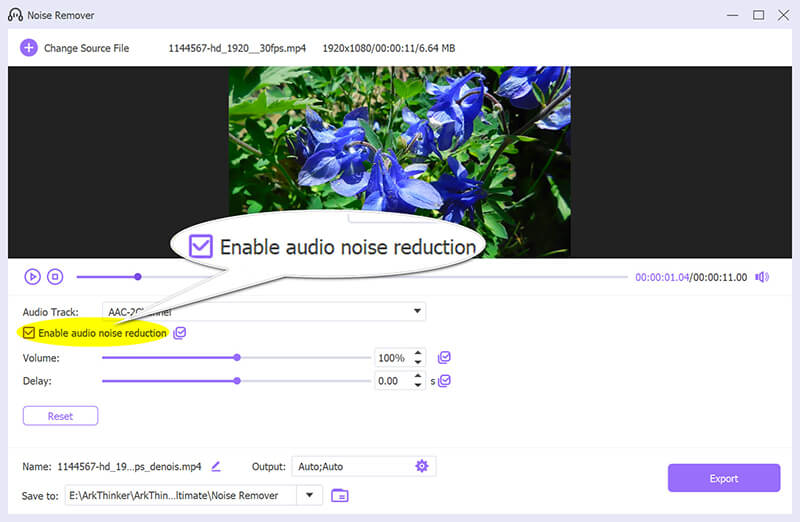This screenshot has height=522, width=800.
Task: Open output settings gear icon
Action: tap(421, 466)
